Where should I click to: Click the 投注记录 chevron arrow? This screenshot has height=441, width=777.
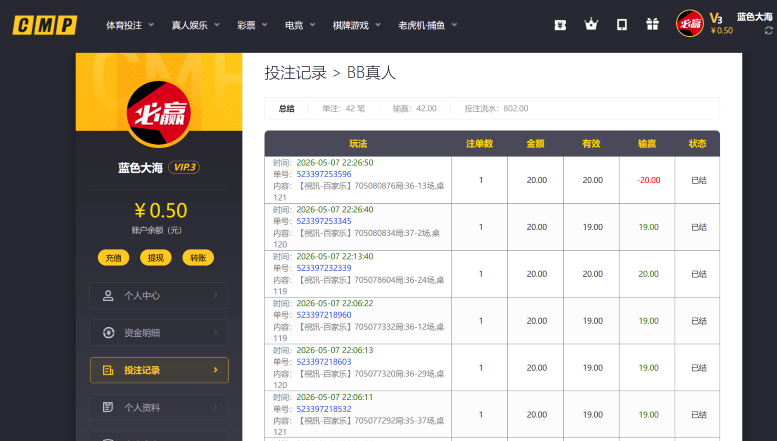click(216, 370)
